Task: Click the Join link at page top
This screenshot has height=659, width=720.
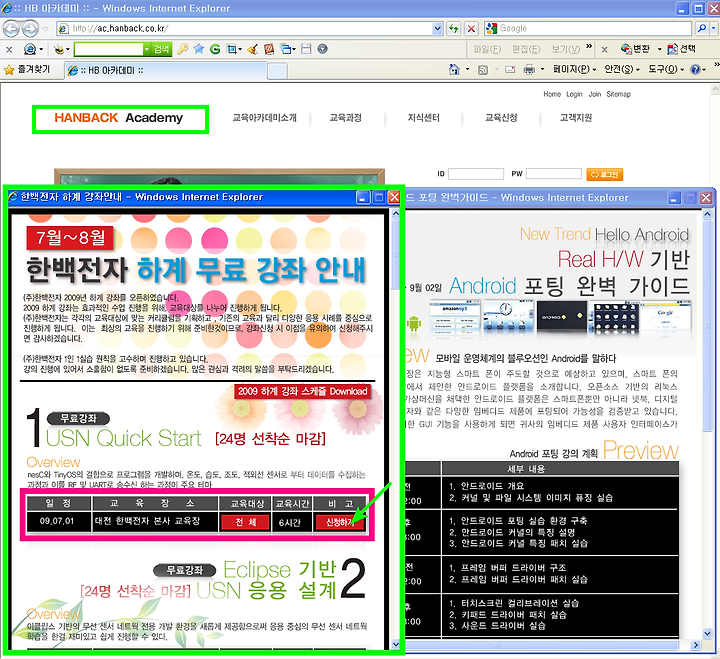Action: point(595,94)
